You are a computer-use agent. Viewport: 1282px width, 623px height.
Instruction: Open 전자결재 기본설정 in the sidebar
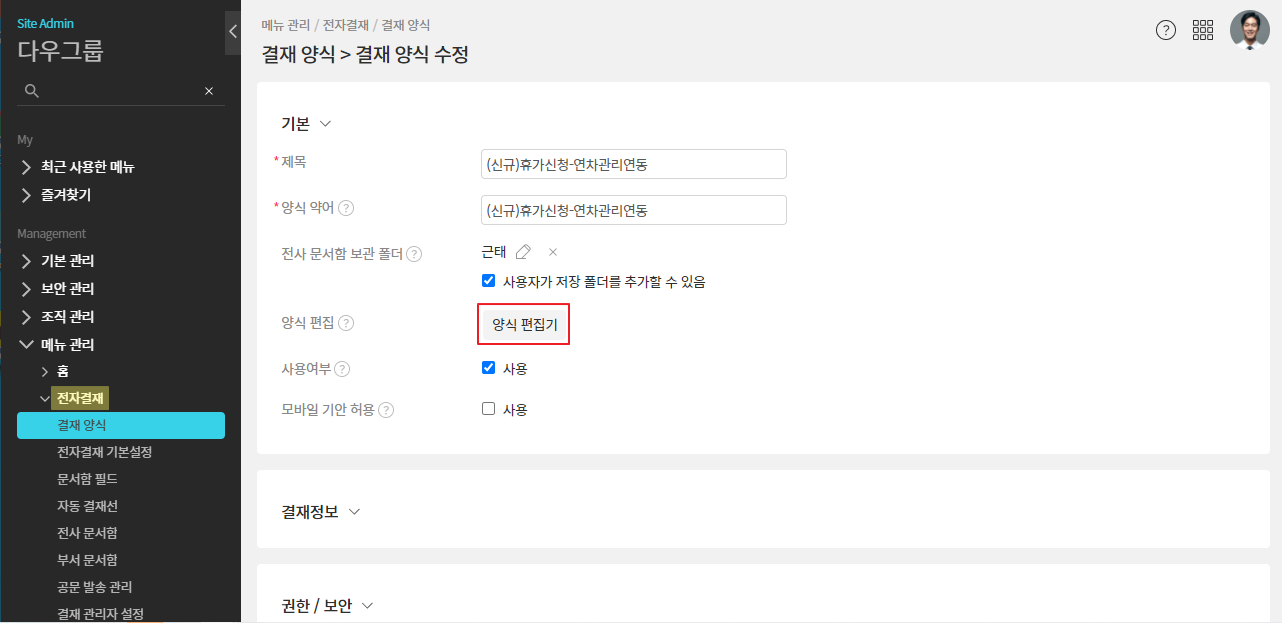104,452
